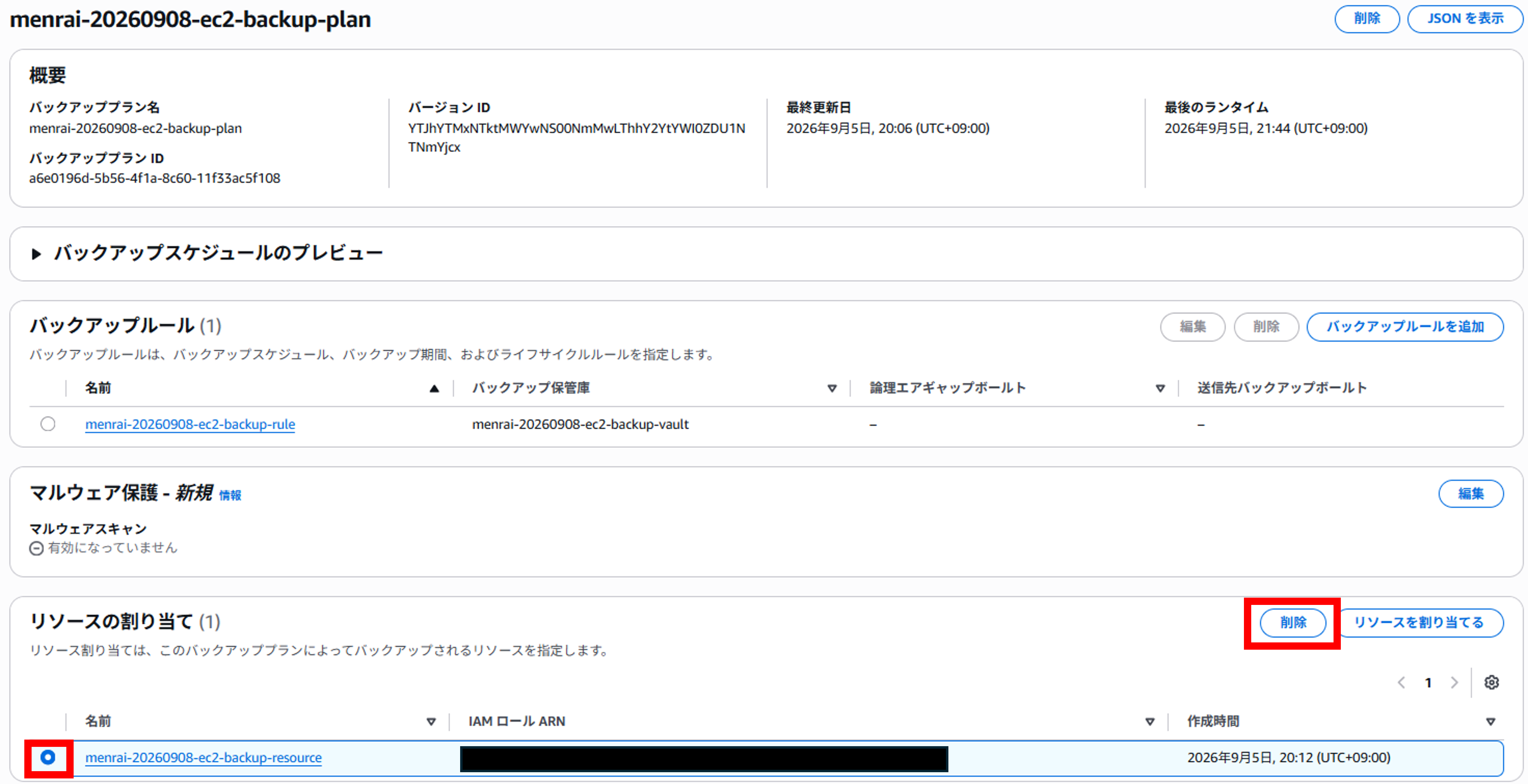The height and width of the screenshot is (784, 1528).
Task: Click the creation time 20:12 cell
Action: [1288, 757]
